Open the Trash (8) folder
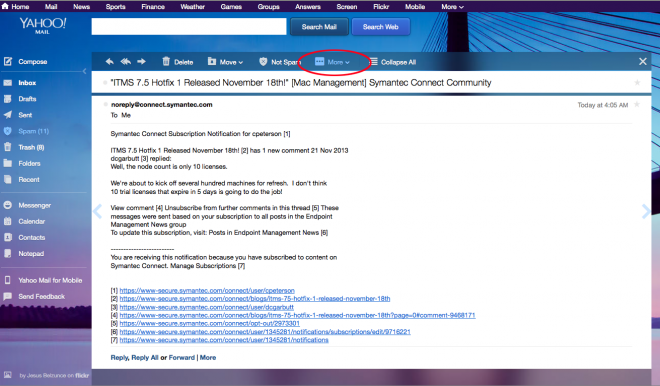Viewport: 660px width, 386px height. pyautogui.click(x=31, y=147)
